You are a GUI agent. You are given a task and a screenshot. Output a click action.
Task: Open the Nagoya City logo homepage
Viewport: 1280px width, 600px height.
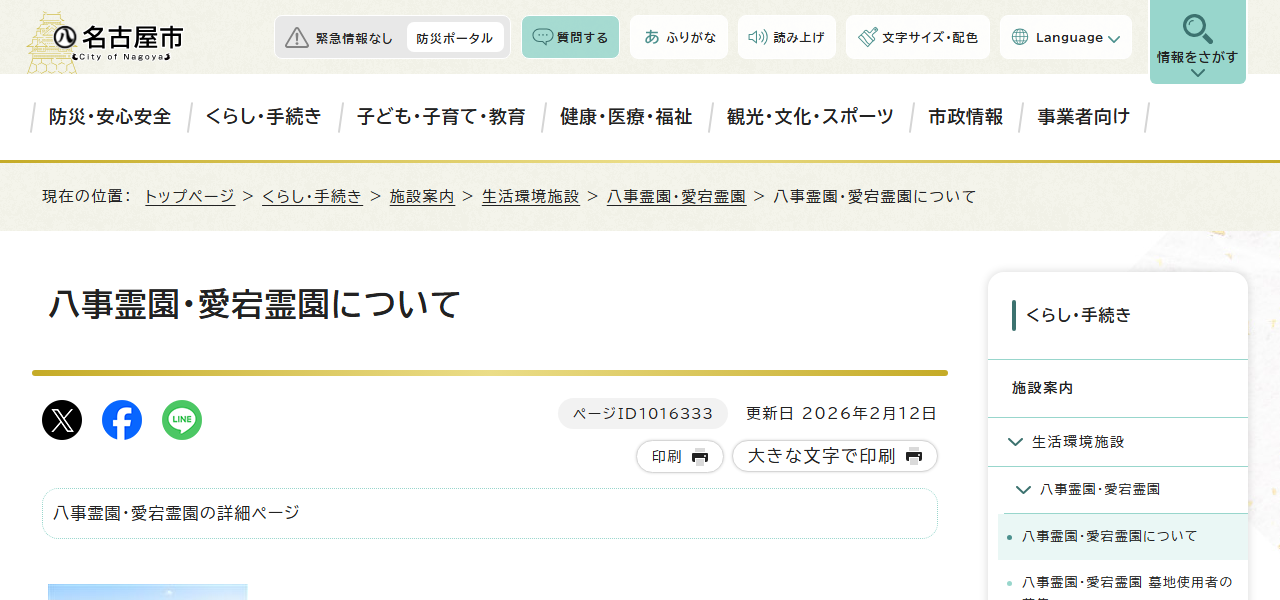(105, 42)
